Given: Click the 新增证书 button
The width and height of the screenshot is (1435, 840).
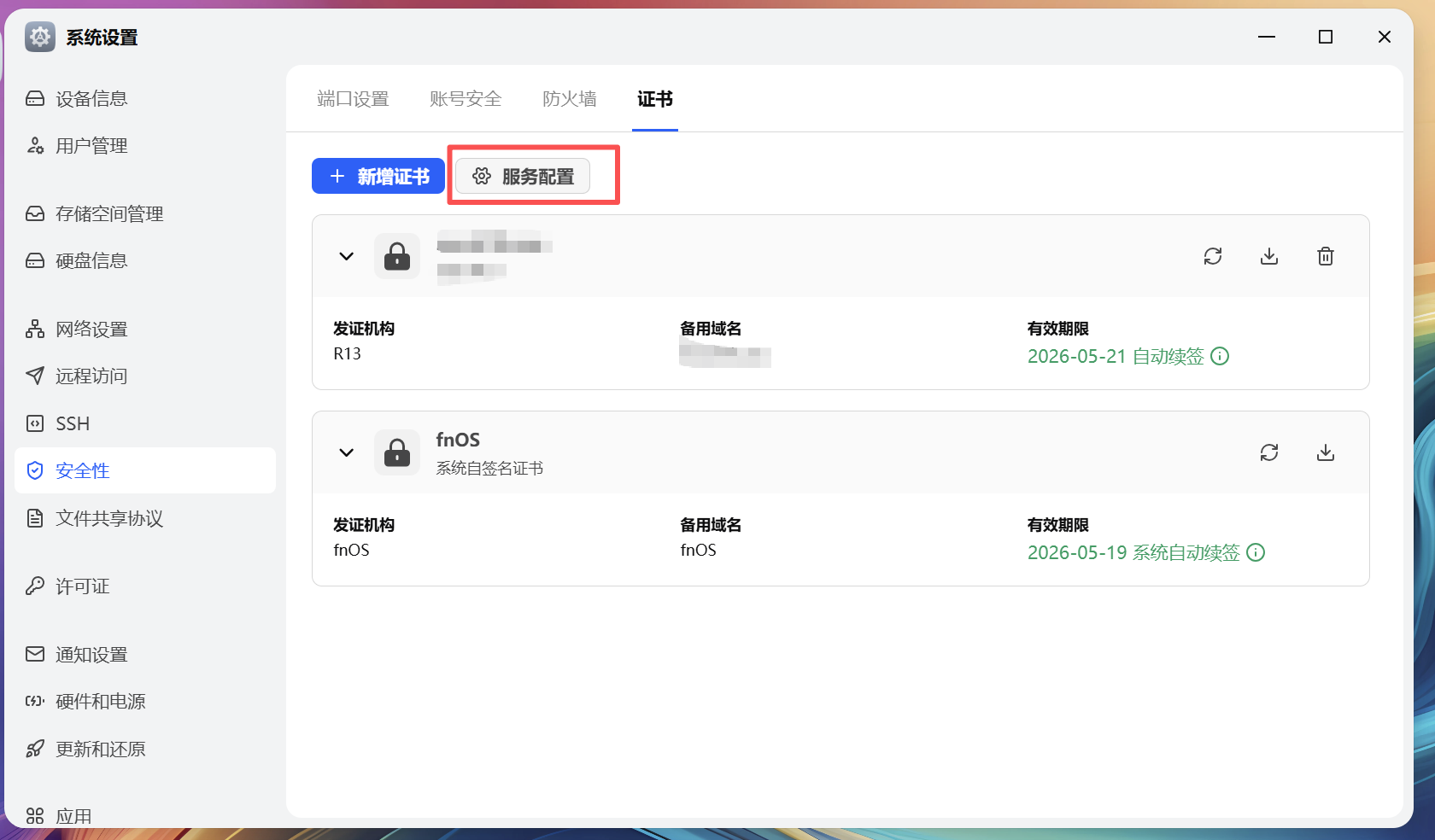Looking at the screenshot, I should pyautogui.click(x=378, y=176).
